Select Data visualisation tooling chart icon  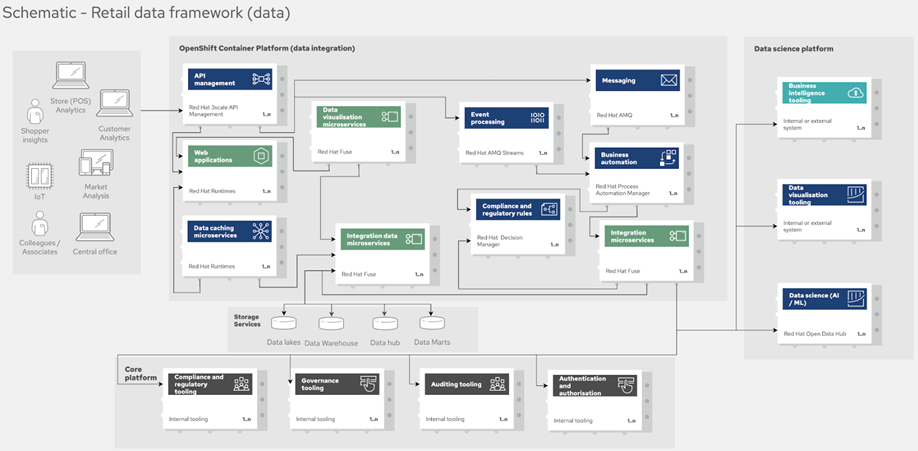[x=857, y=195]
